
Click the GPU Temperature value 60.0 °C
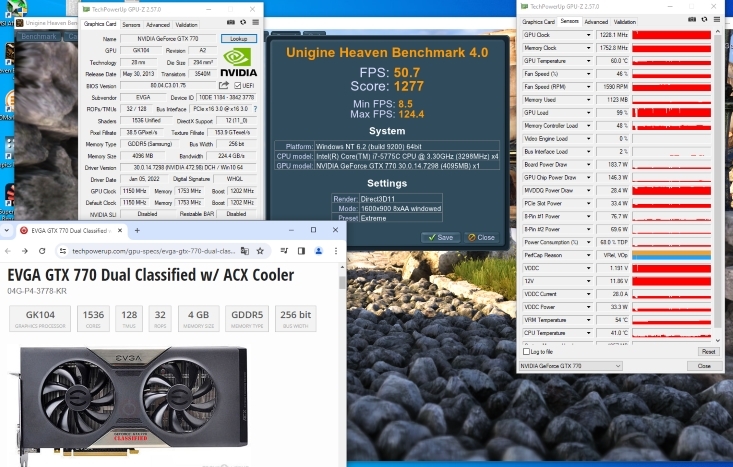tap(612, 61)
